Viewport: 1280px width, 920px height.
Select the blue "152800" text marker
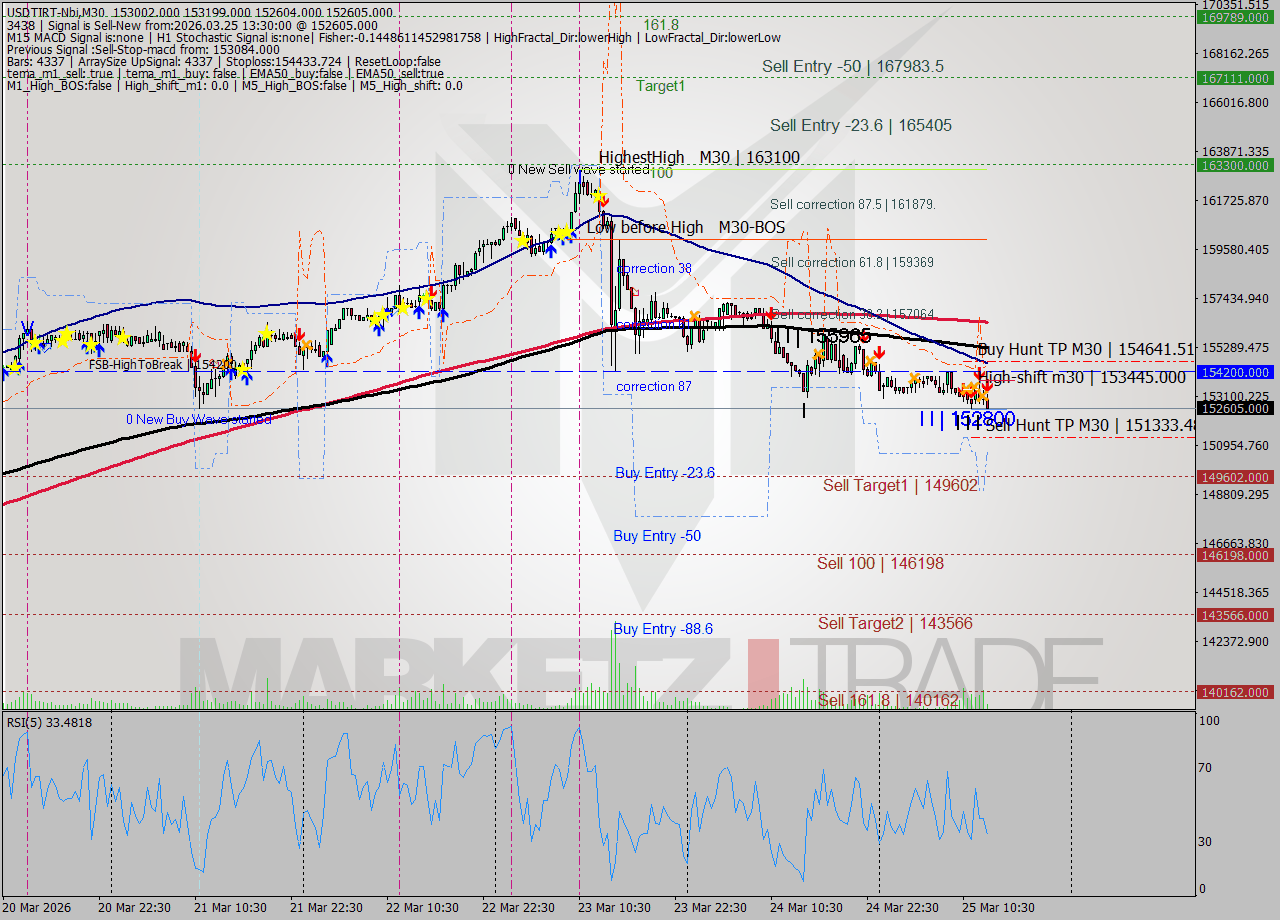983,418
